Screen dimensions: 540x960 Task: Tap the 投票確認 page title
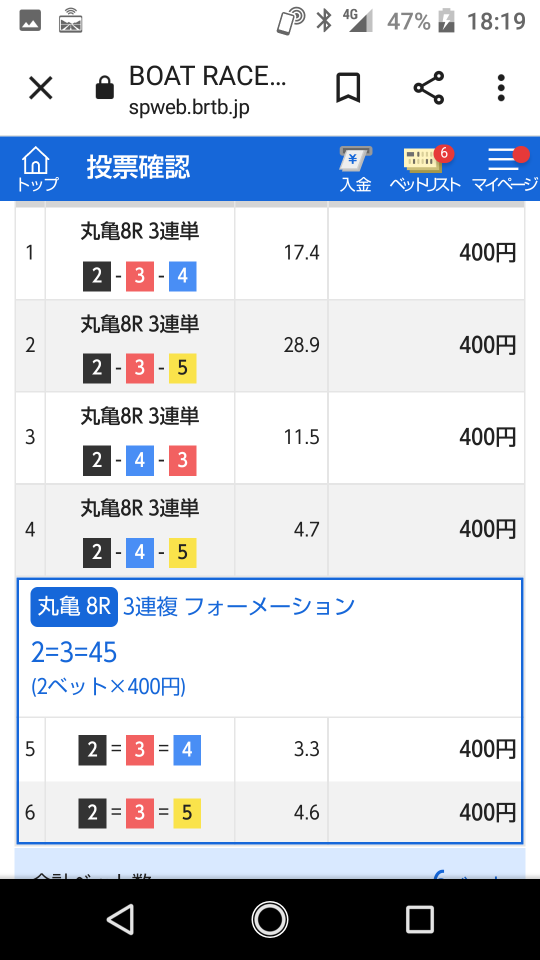pyautogui.click(x=138, y=167)
